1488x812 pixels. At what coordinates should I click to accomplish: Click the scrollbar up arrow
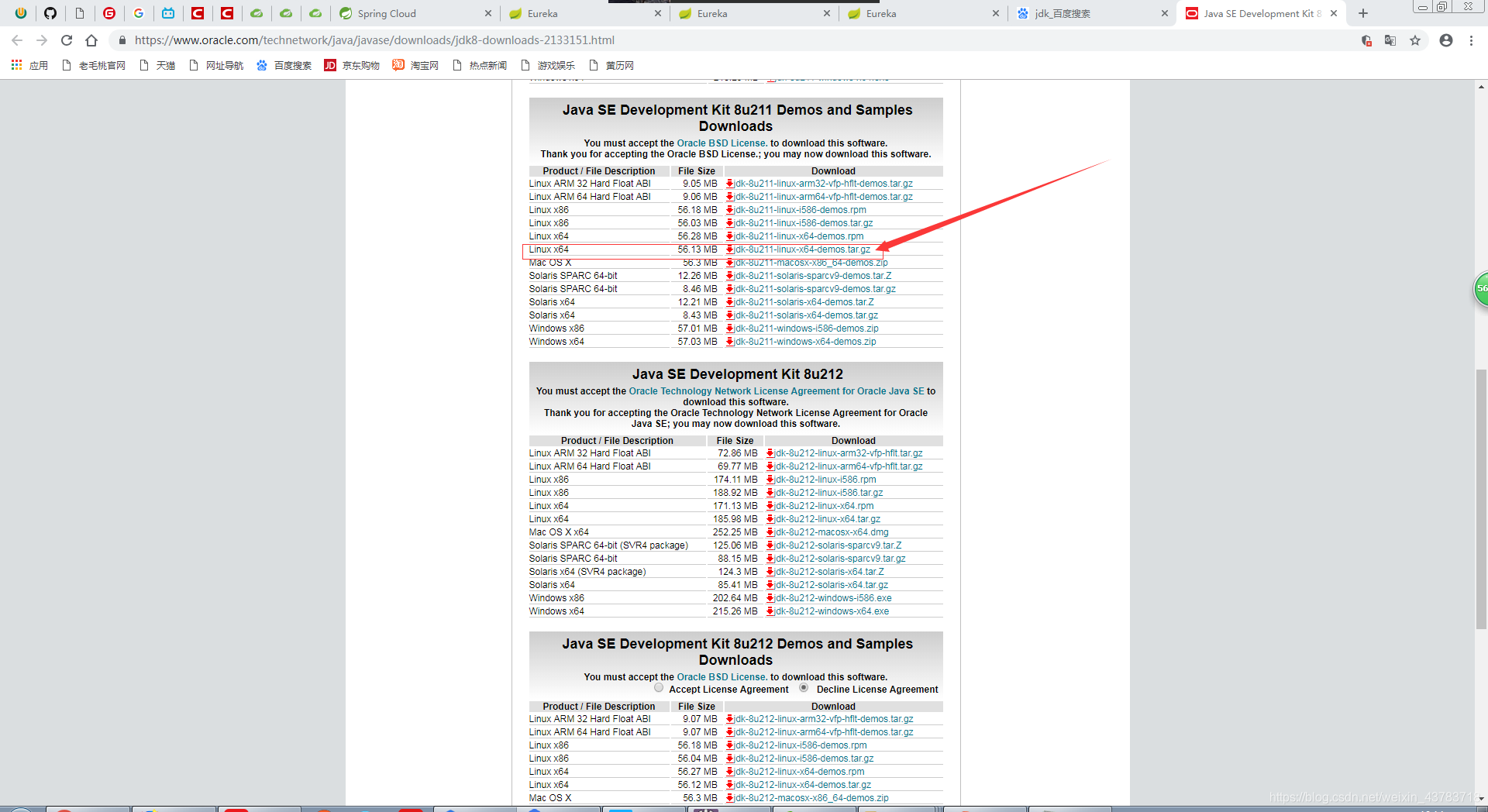click(1481, 87)
